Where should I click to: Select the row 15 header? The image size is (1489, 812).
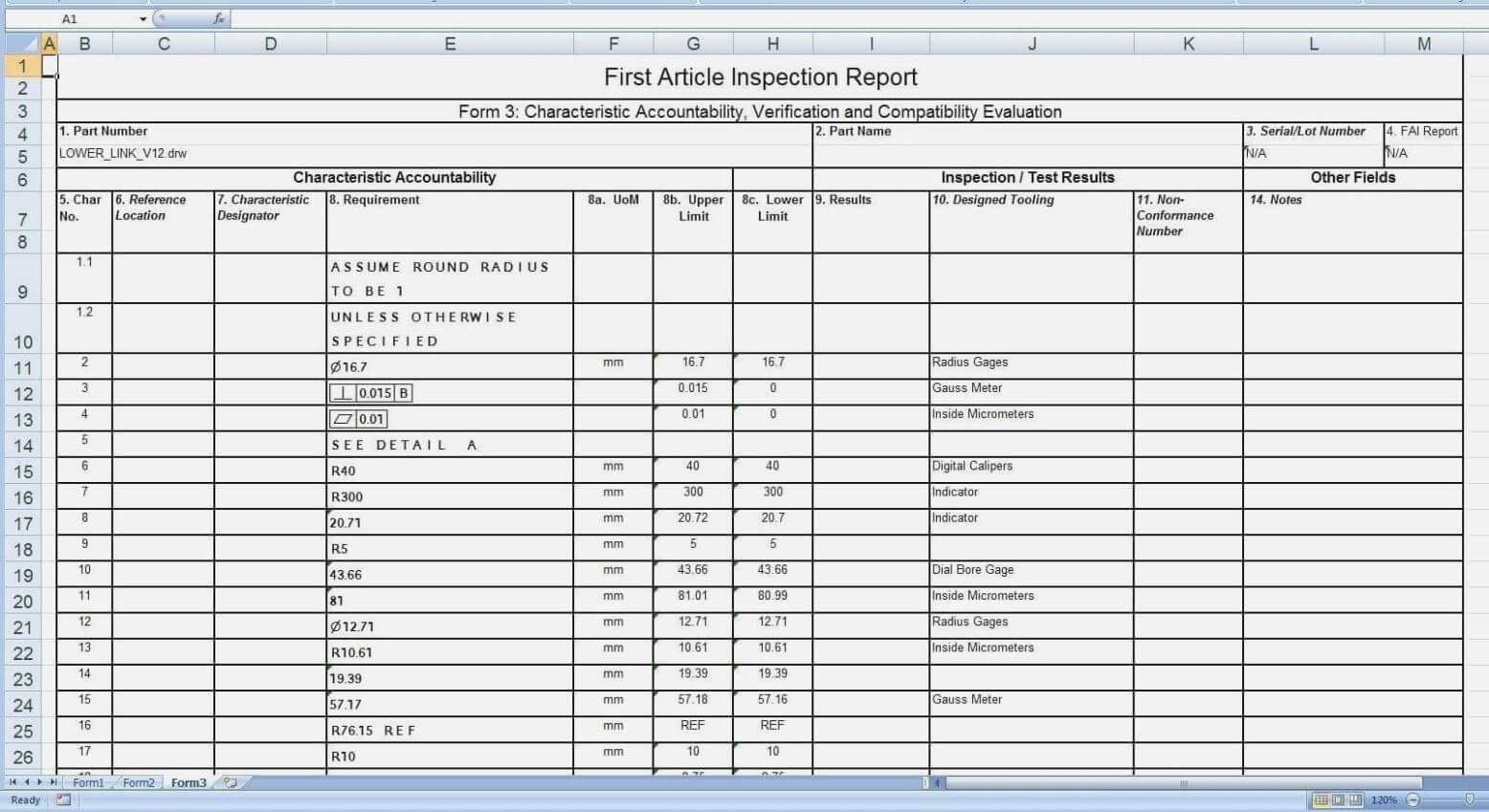(x=23, y=472)
